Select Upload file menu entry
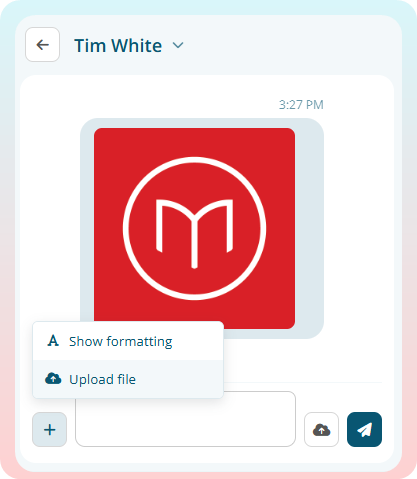417x479 pixels. [x=128, y=379]
